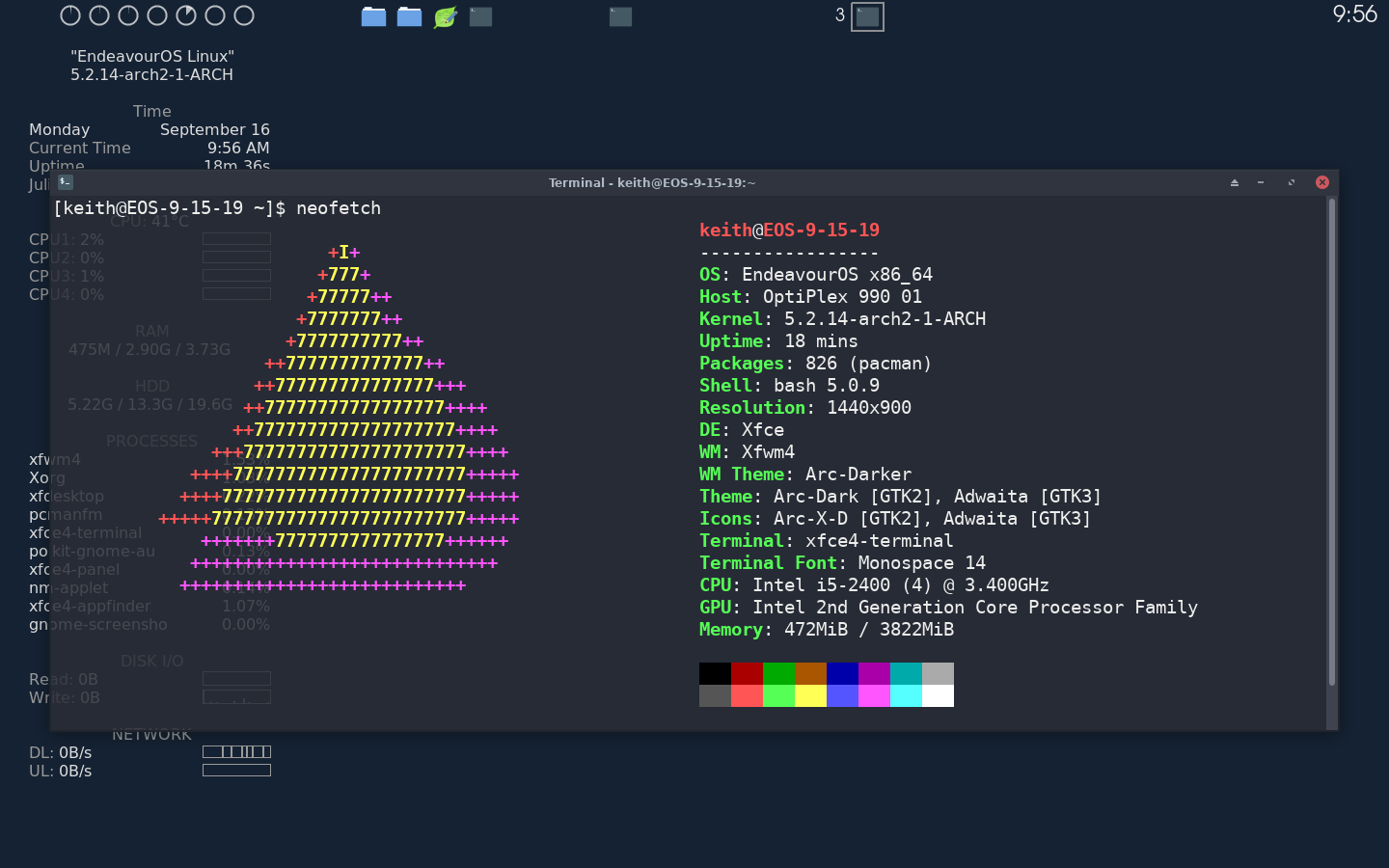Click the Host: OptiPlex 990 line
The image size is (1389, 868).
click(810, 297)
